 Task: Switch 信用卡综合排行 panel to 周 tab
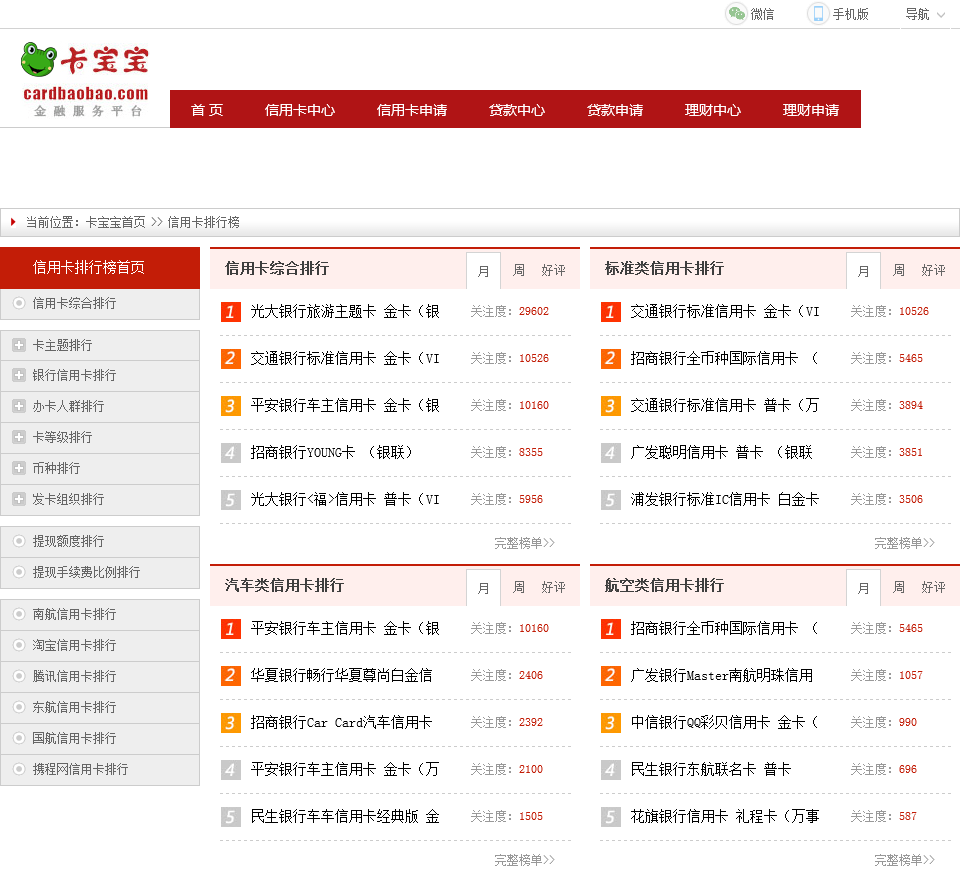[519, 271]
